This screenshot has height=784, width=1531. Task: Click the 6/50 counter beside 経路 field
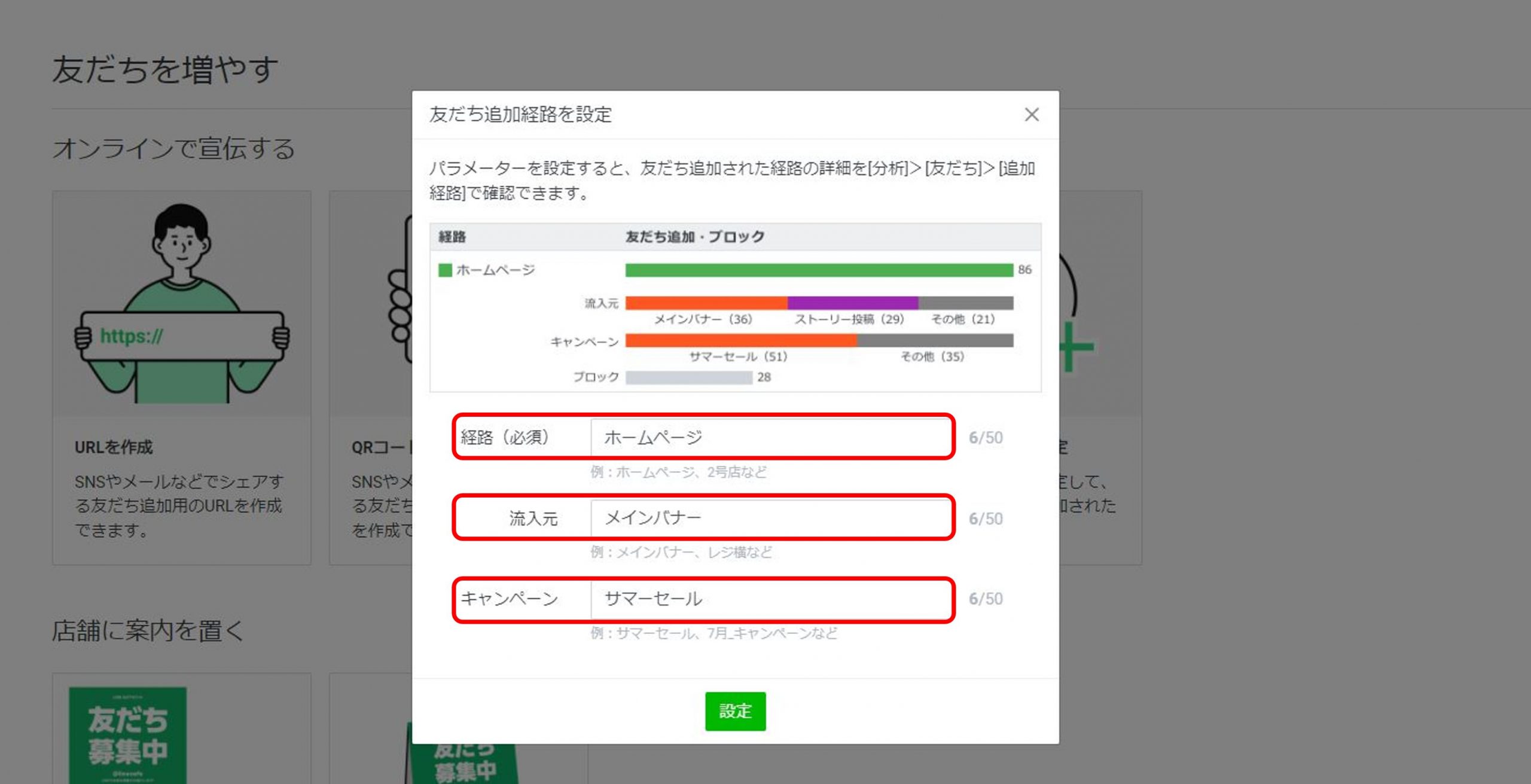(x=986, y=438)
